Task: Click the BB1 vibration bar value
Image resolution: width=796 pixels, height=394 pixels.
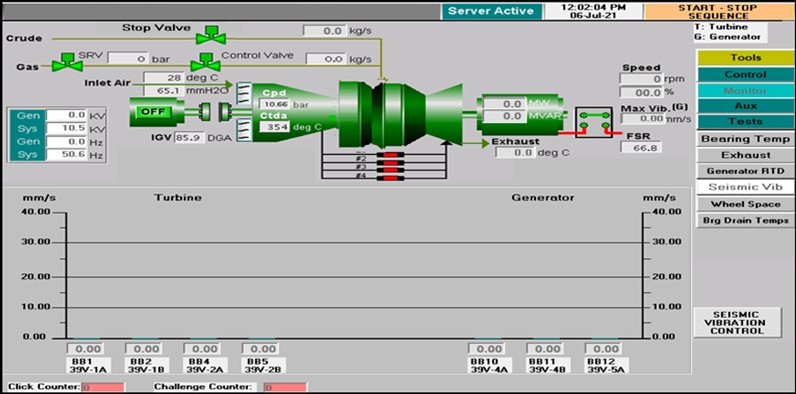Action: pos(86,349)
